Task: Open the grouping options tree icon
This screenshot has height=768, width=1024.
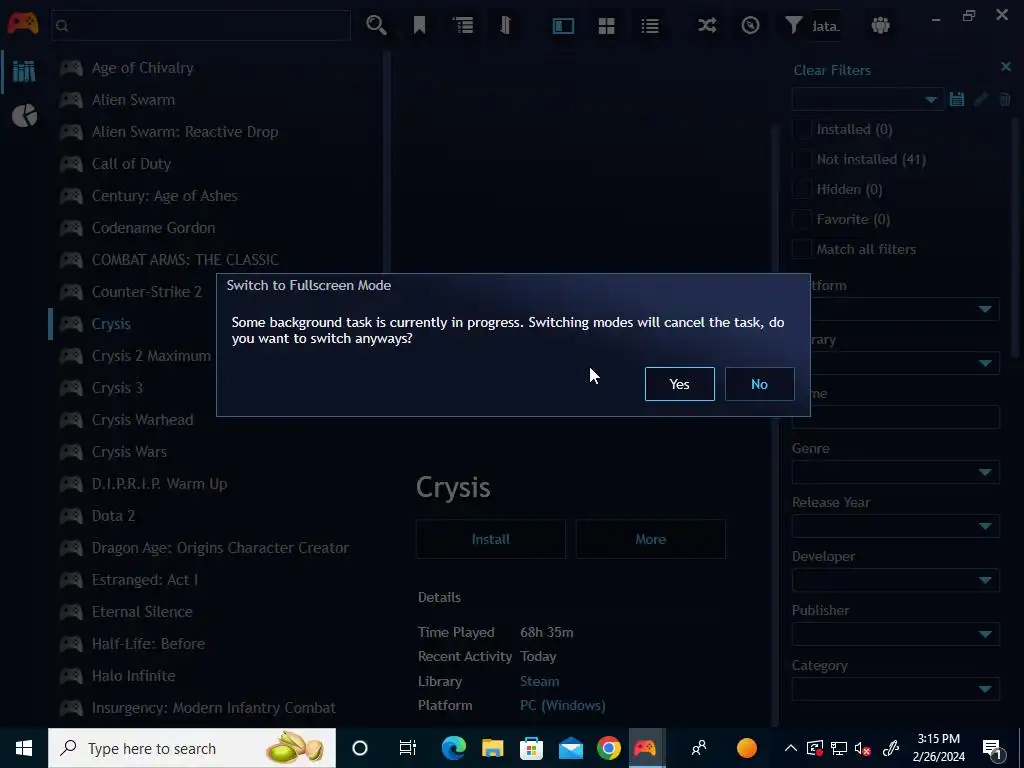Action: [463, 25]
